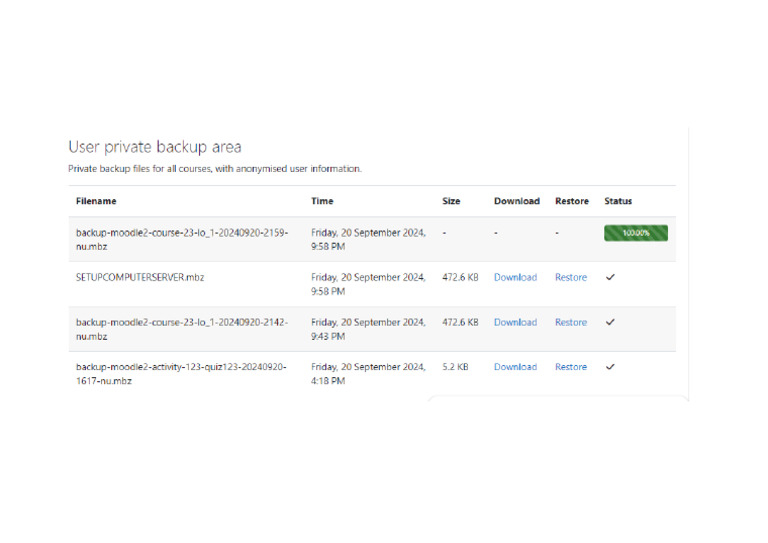Click the Time column header
The image size is (768, 543).
[x=322, y=201]
